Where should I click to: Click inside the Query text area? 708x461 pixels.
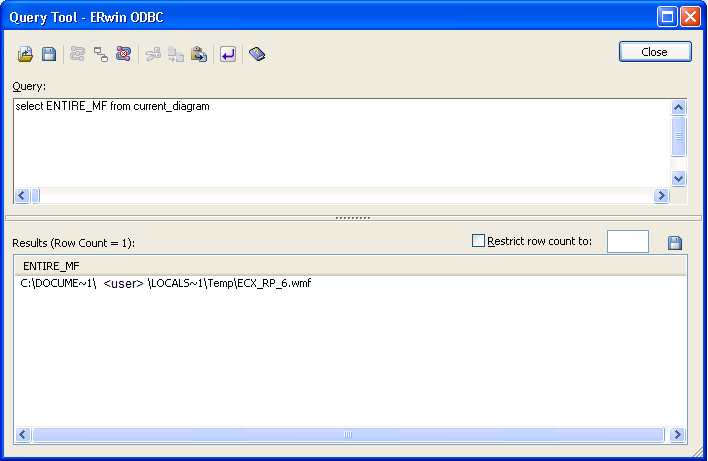[342, 143]
